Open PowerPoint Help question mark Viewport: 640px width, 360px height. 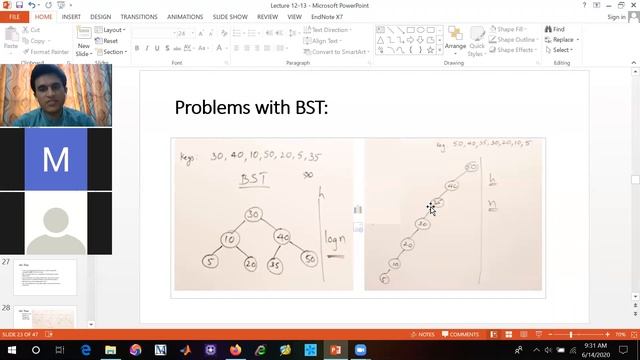tap(584, 5)
